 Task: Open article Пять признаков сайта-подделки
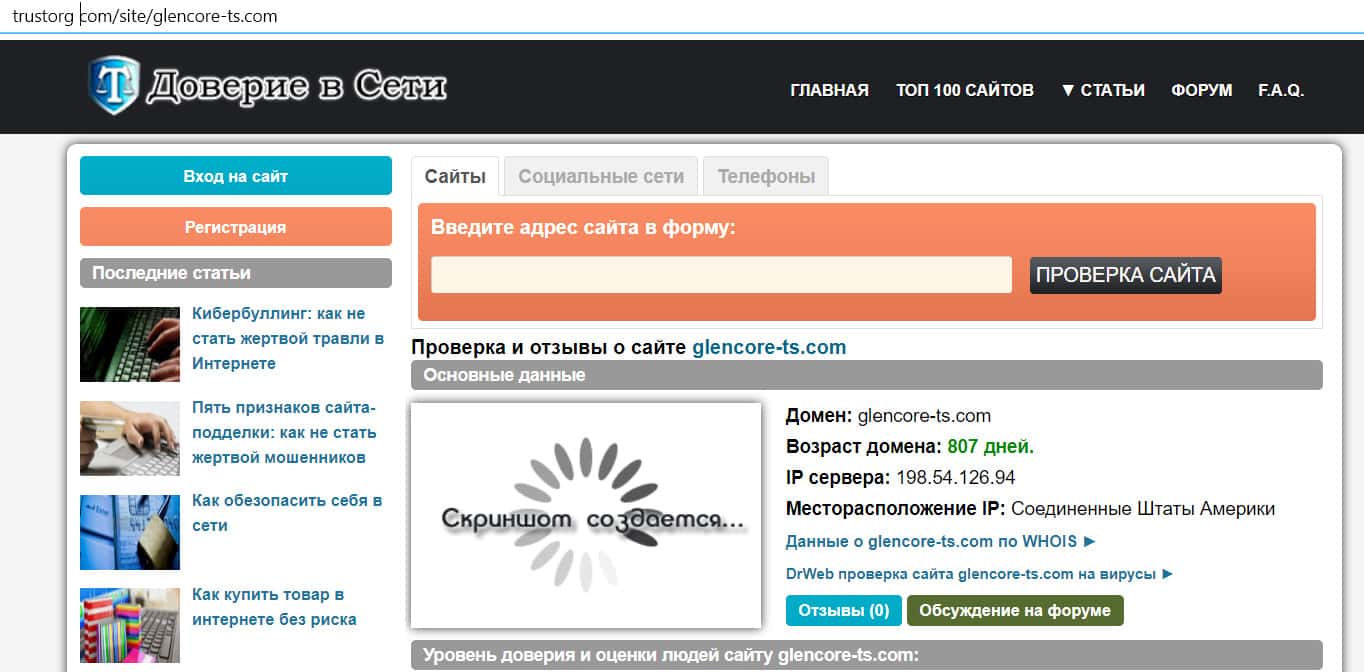coord(284,433)
